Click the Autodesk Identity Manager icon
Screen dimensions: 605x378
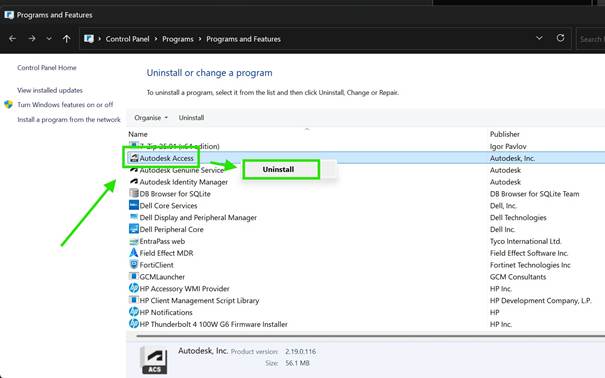[134, 182]
